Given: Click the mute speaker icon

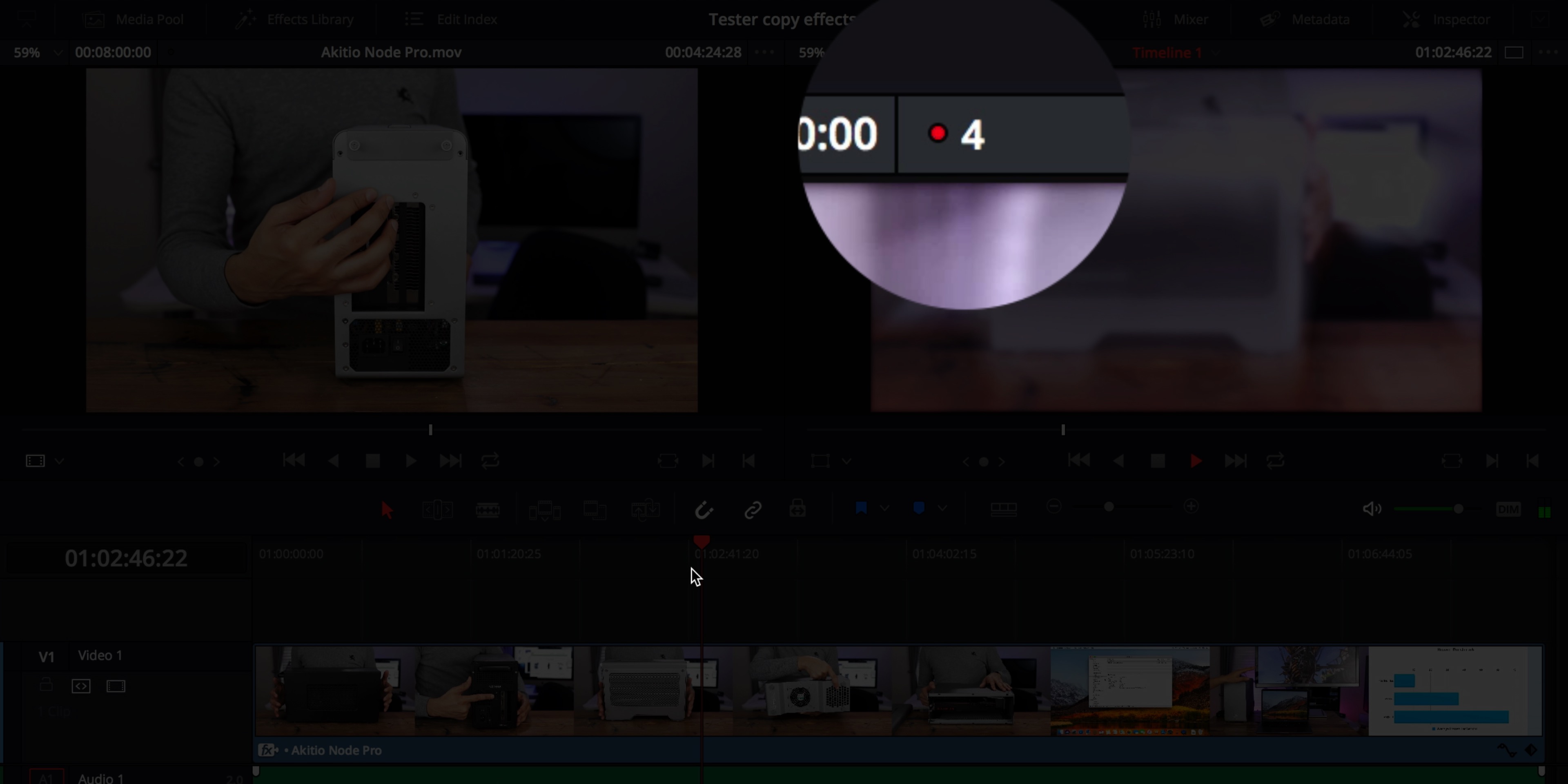Looking at the screenshot, I should [x=1372, y=509].
